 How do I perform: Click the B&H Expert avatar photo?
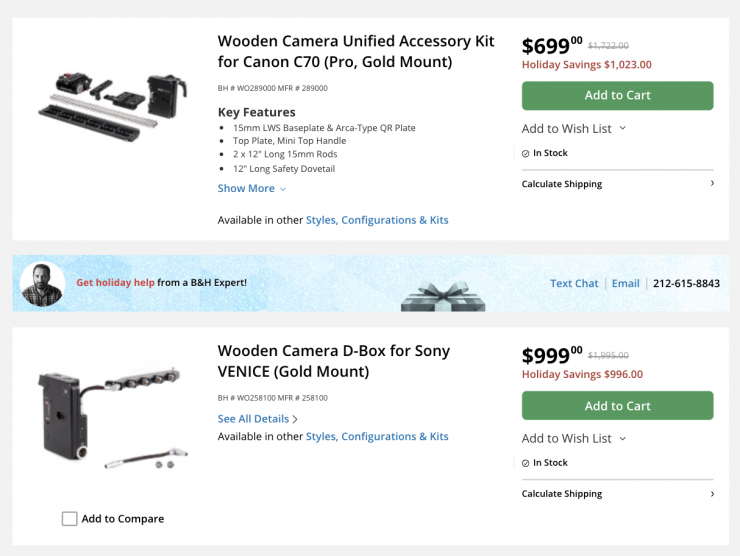(42, 284)
